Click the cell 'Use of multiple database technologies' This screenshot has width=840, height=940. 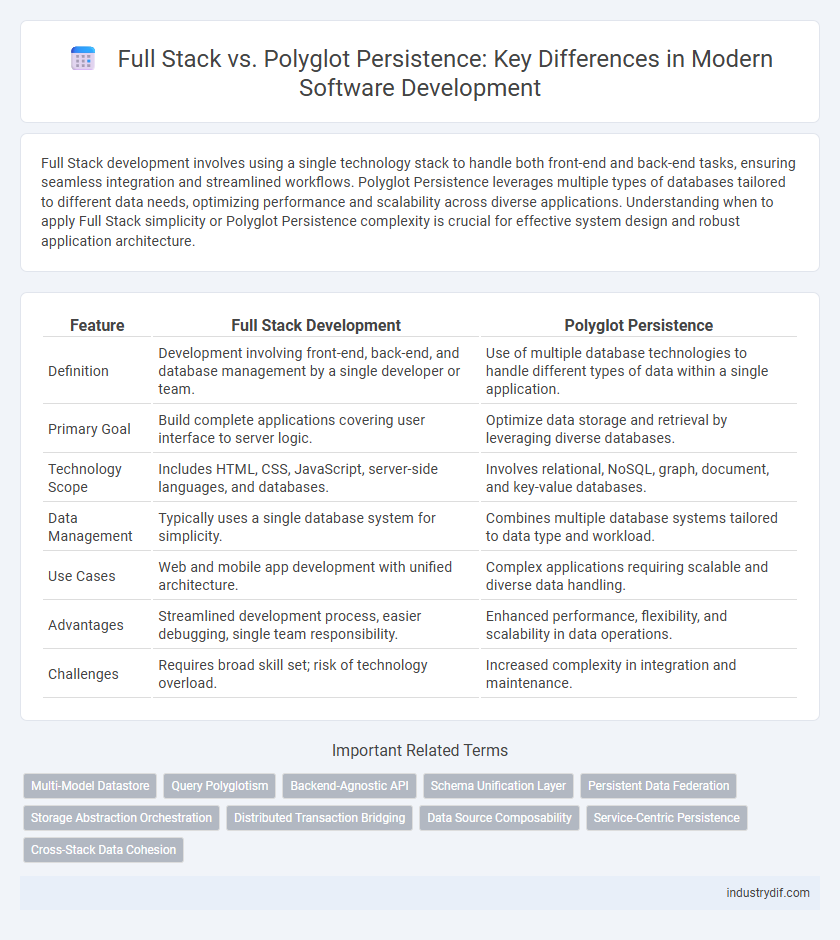click(x=639, y=370)
